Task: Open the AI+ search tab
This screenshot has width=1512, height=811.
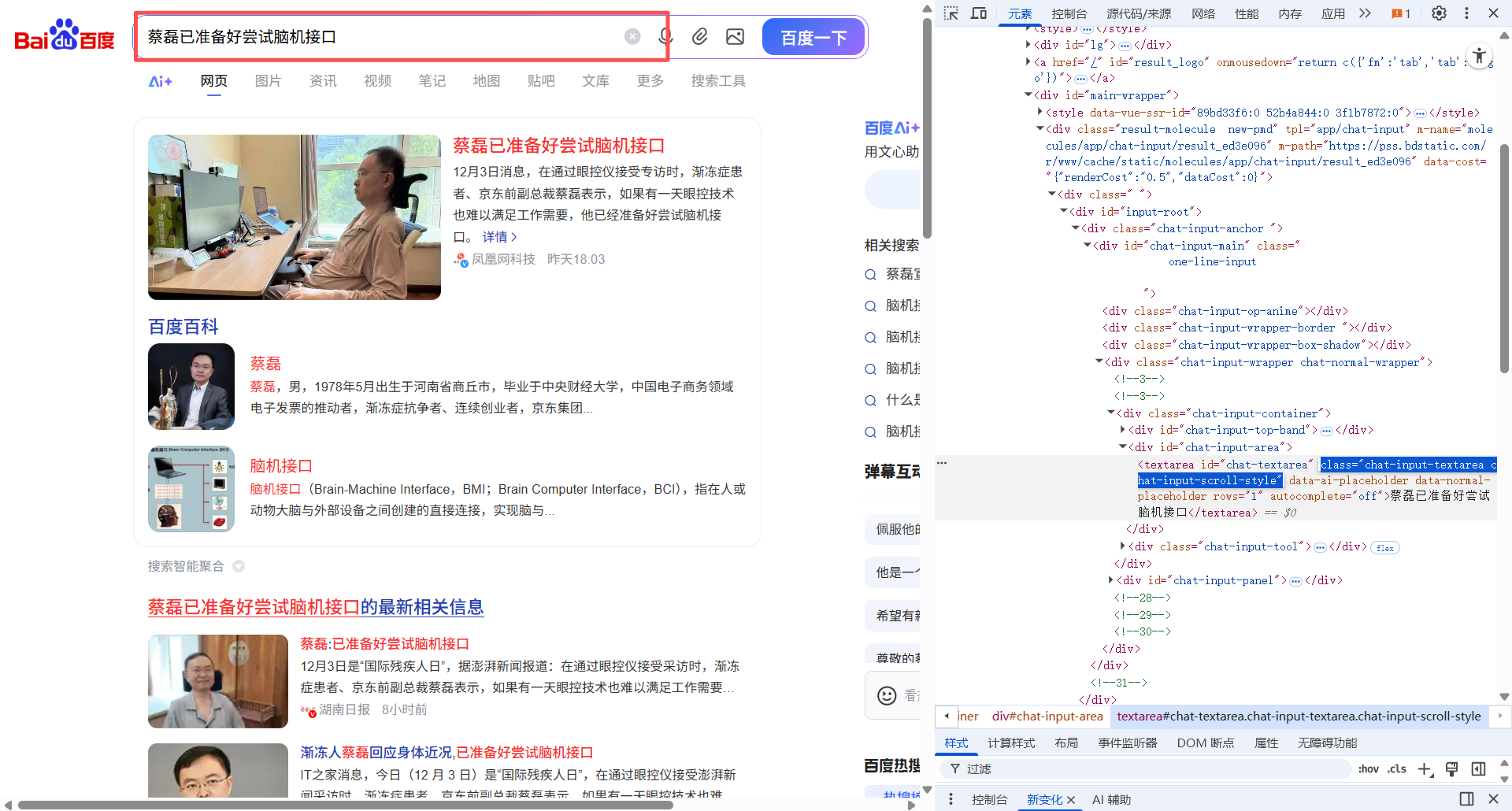Action: pos(160,81)
